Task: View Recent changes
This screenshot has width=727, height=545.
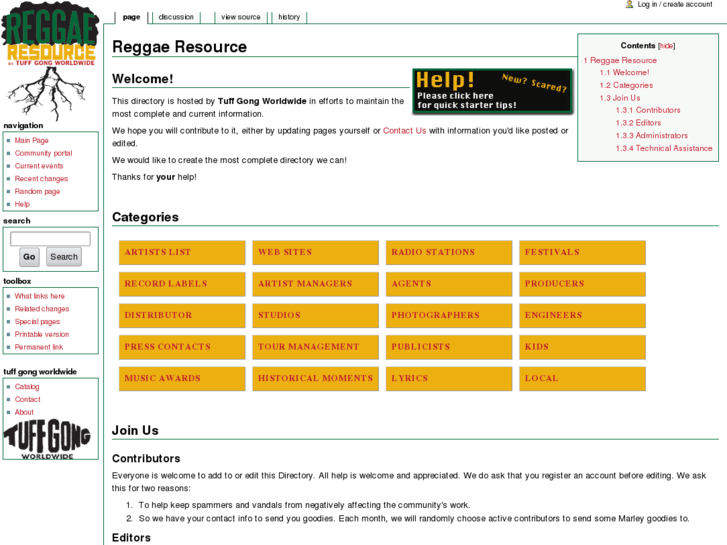Action: point(41,179)
